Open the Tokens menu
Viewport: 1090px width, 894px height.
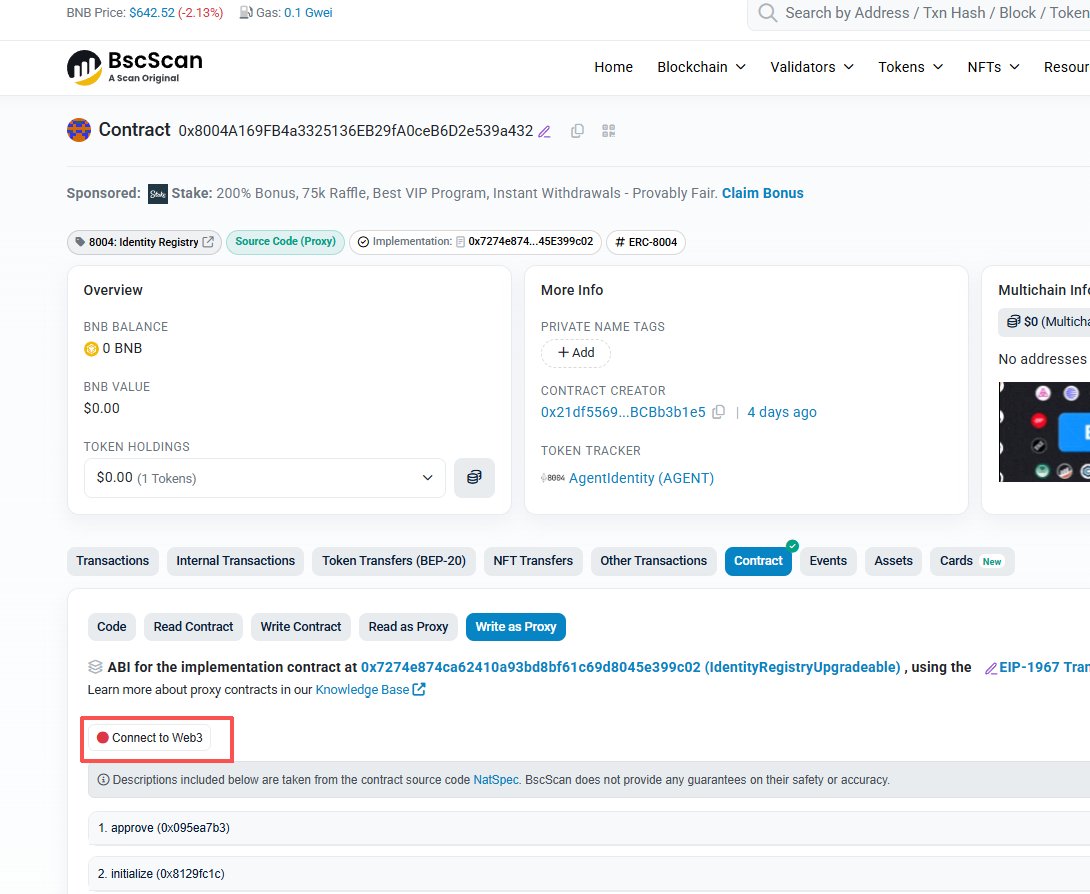click(911, 67)
